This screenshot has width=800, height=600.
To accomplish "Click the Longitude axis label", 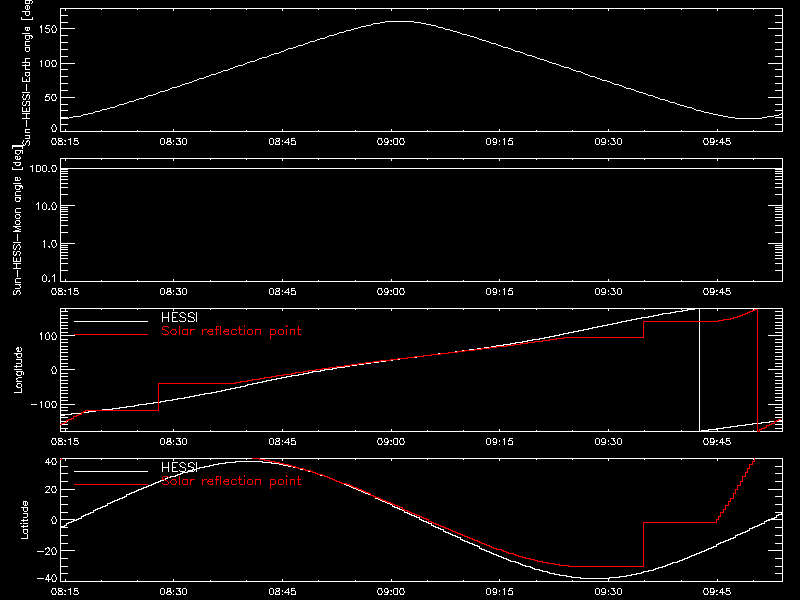I will 18,370.
